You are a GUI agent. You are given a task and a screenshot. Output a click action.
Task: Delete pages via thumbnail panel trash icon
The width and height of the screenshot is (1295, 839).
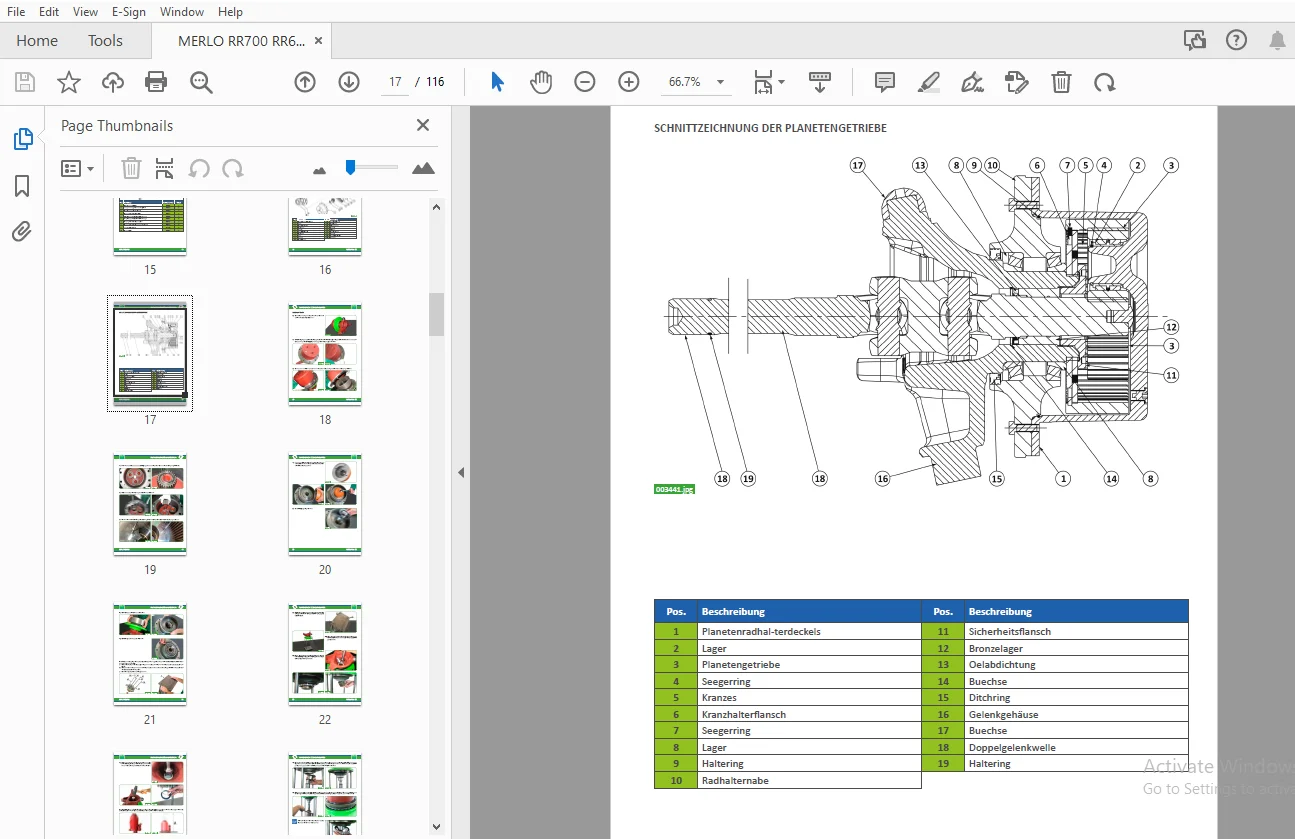131,169
